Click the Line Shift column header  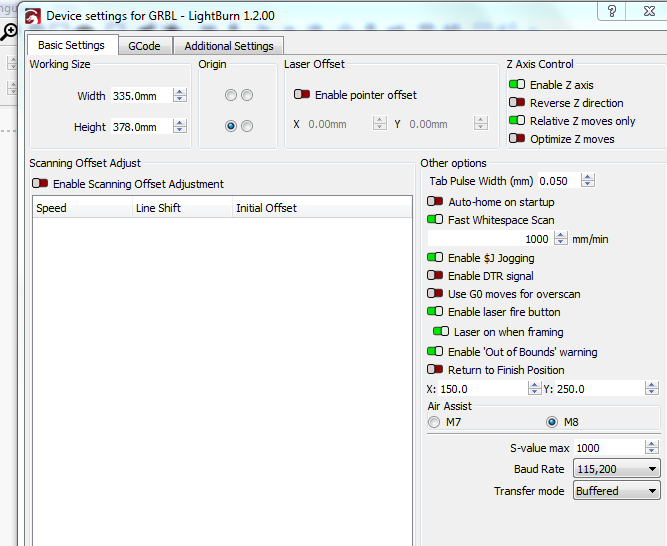point(182,208)
